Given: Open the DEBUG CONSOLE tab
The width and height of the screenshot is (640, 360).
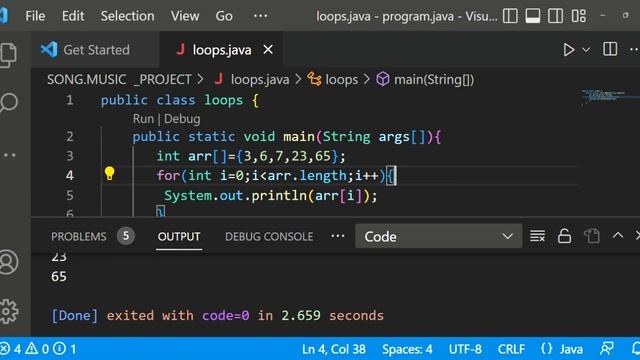Looking at the screenshot, I should tap(269, 236).
